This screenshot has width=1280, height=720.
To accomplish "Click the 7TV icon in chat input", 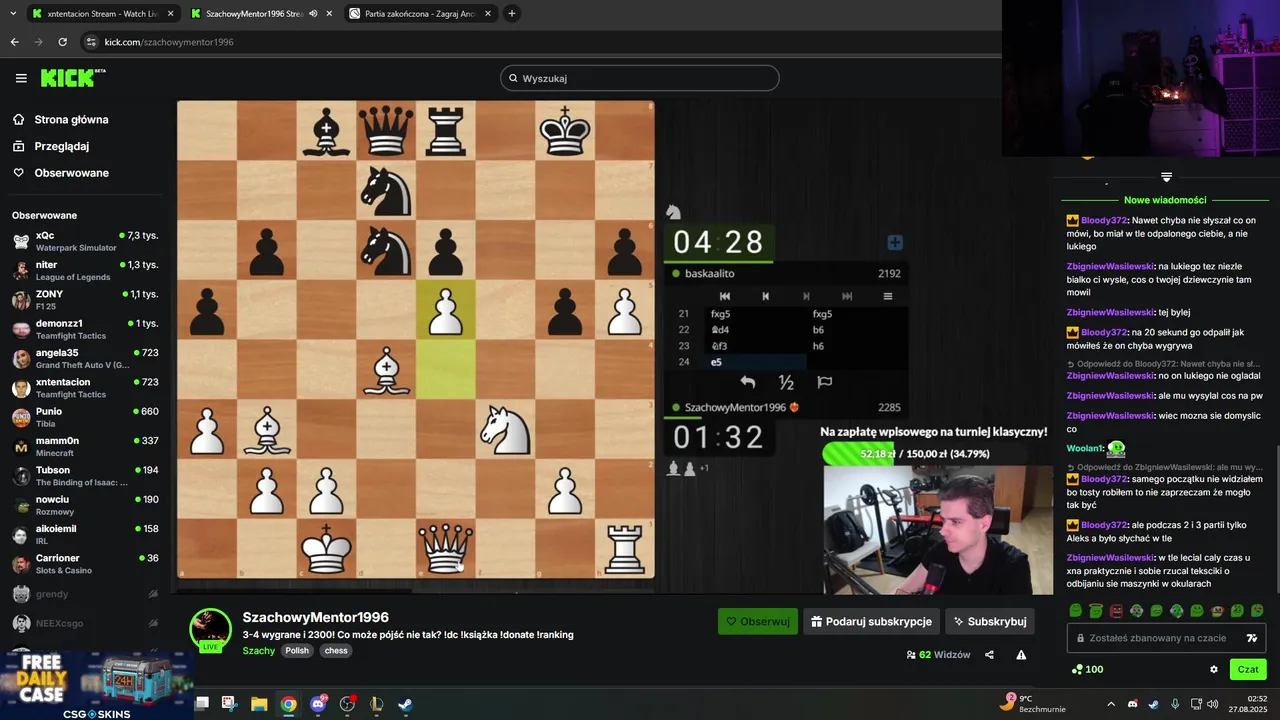I will tap(1251, 638).
